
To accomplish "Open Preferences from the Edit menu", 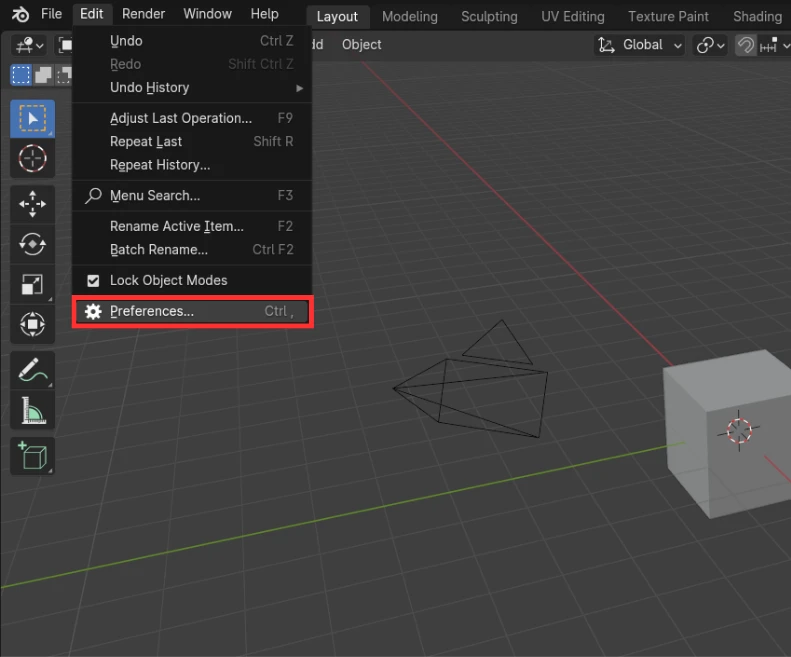I will (192, 311).
